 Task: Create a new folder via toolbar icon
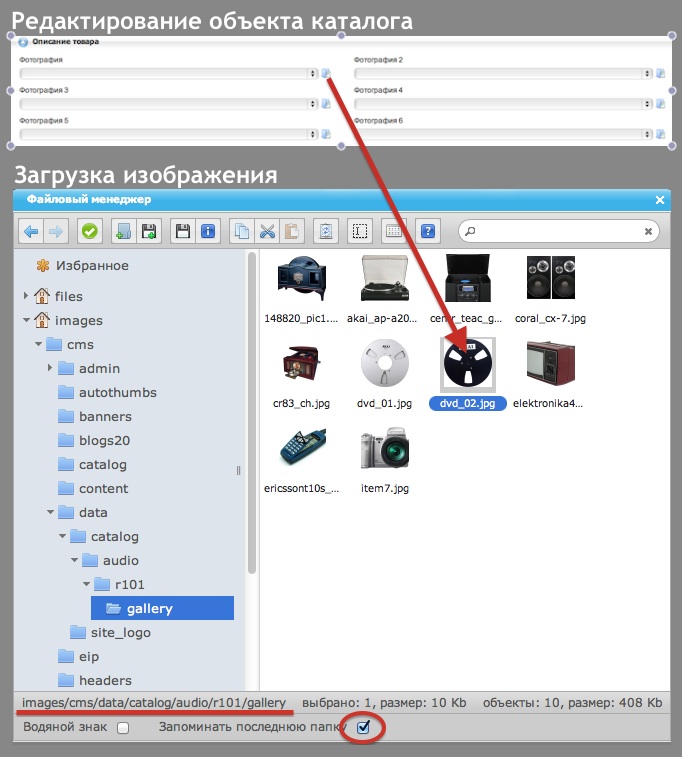click(124, 231)
